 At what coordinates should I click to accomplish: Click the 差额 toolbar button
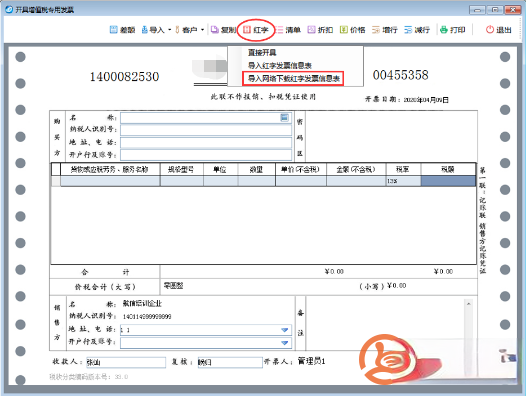(122, 30)
